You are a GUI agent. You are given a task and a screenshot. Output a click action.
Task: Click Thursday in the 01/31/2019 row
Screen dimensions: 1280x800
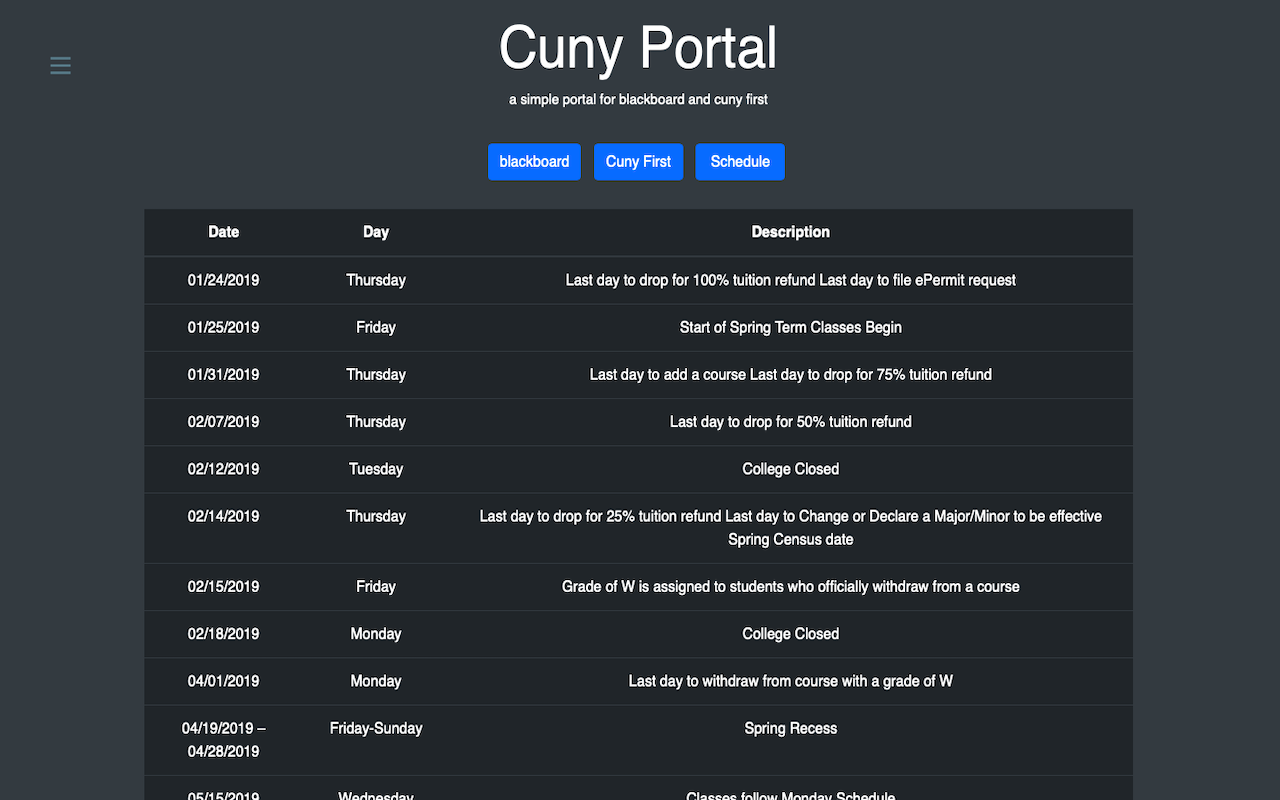[376, 374]
